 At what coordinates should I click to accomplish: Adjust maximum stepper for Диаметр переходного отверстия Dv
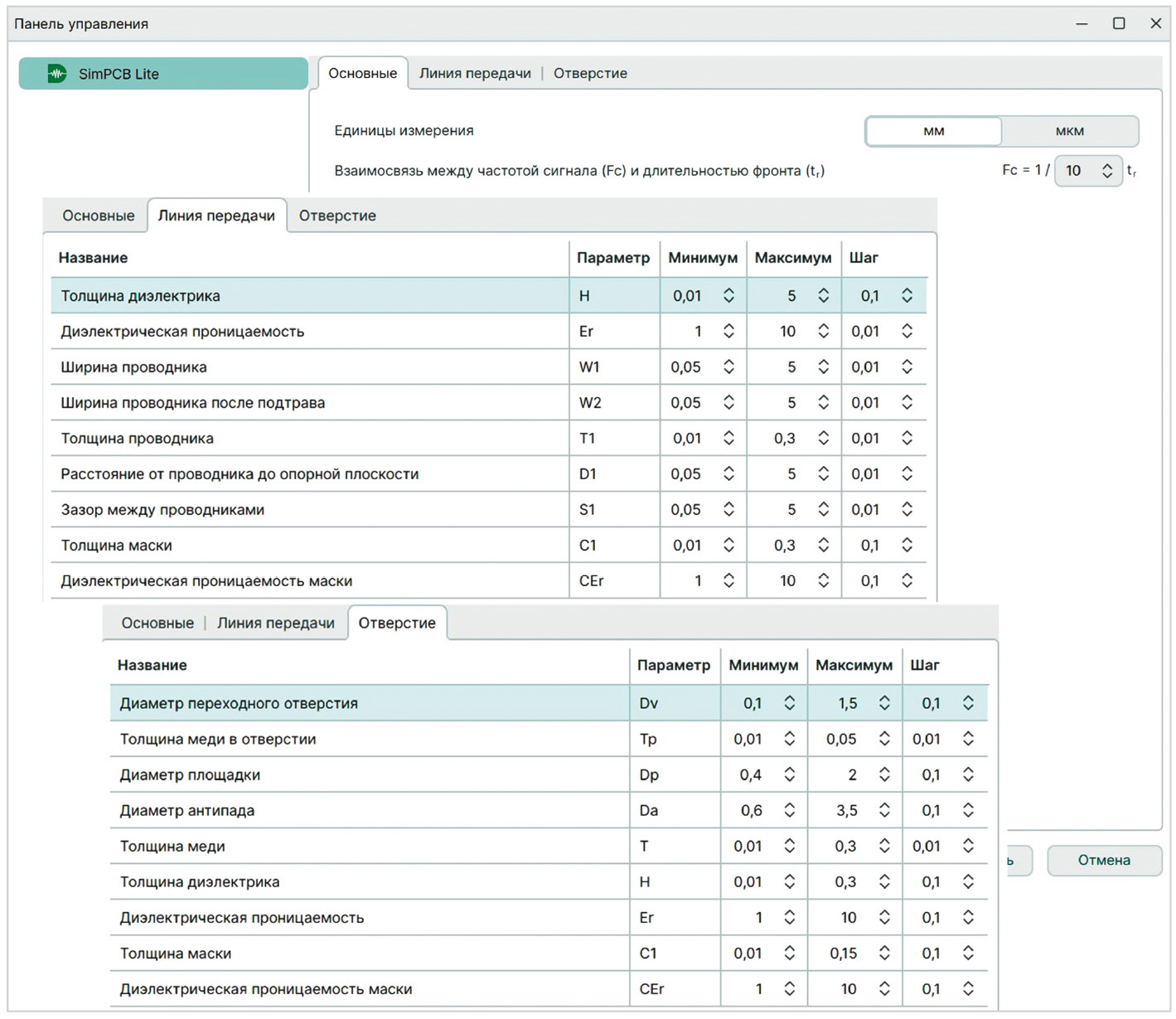pyautogui.click(x=884, y=703)
